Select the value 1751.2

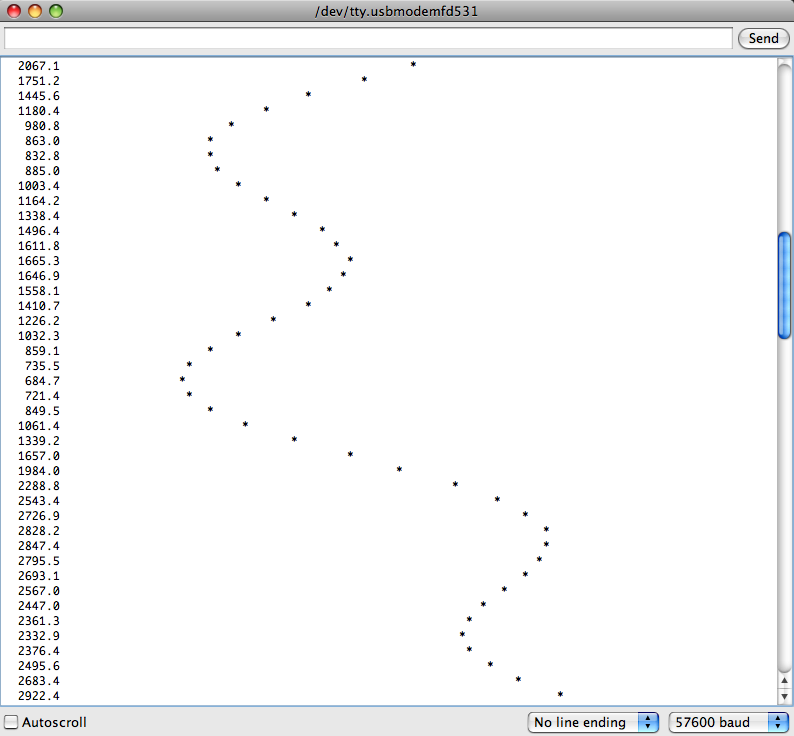(x=38, y=81)
